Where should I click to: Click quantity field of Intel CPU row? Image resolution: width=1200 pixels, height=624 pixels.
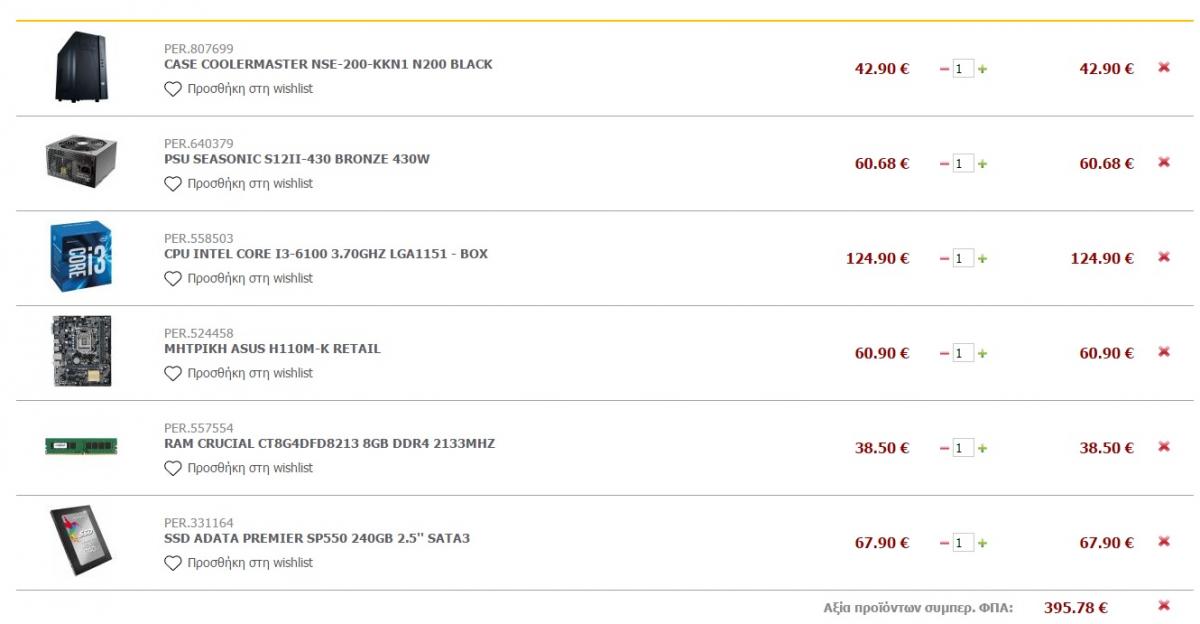[x=963, y=259]
